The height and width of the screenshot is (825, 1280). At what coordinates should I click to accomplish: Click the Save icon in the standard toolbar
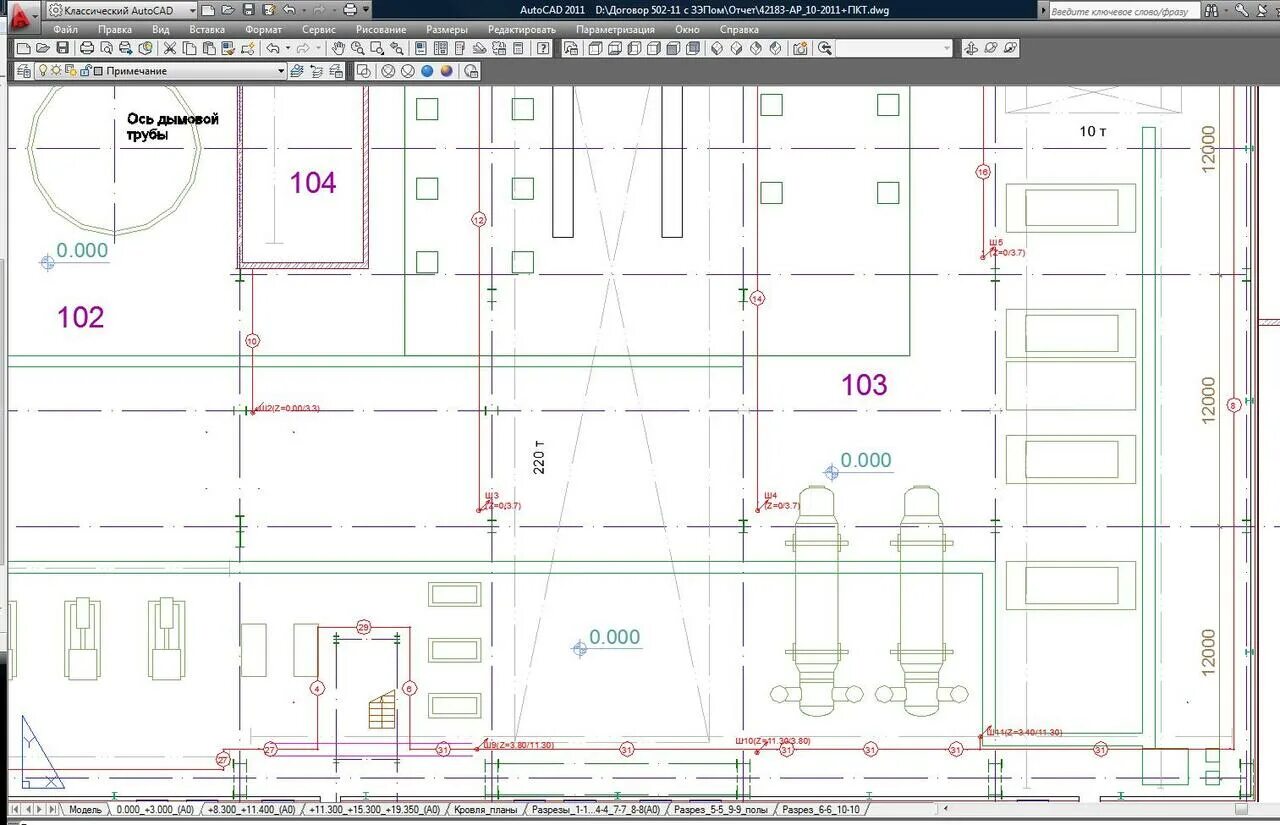tap(62, 48)
